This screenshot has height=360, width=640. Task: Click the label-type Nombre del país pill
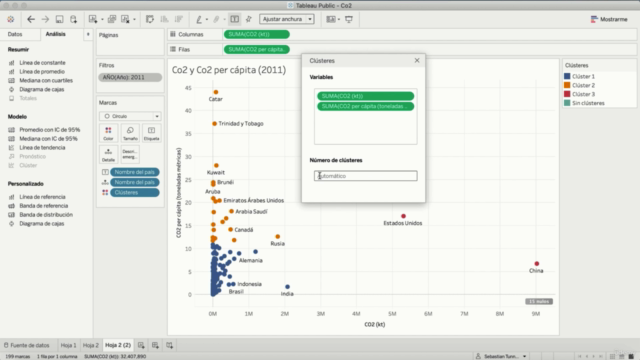click(x=135, y=172)
